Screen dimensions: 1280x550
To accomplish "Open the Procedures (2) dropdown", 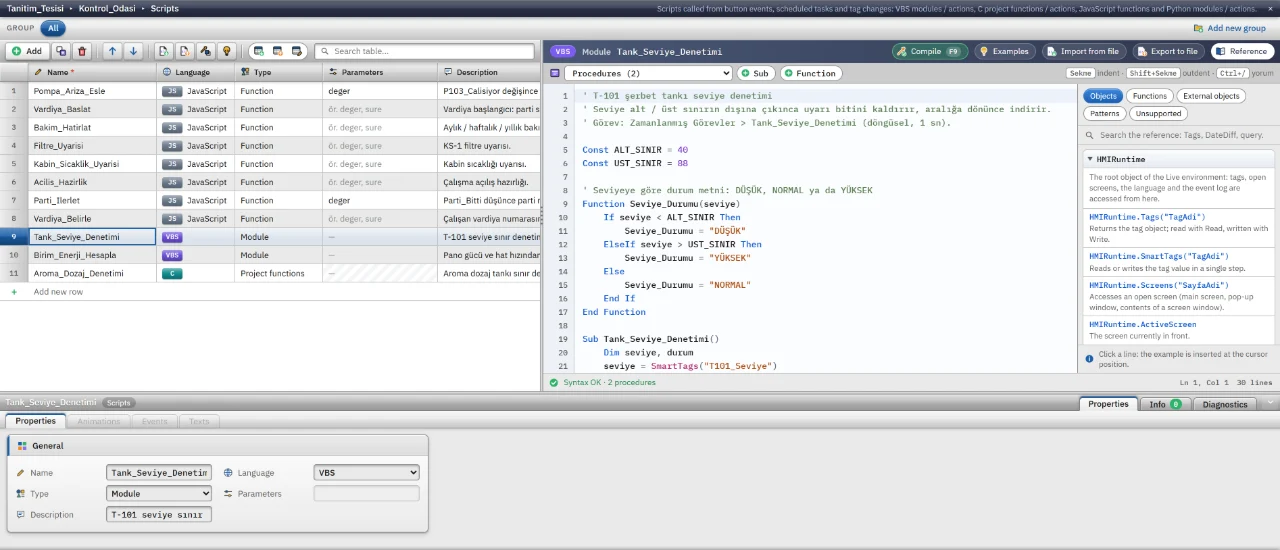I will click(x=648, y=73).
